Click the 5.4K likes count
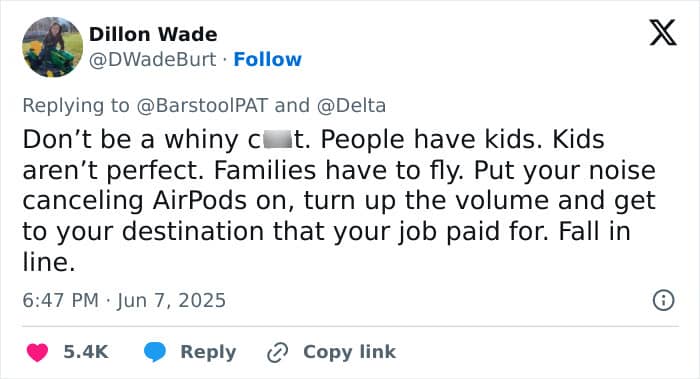This screenshot has width=700, height=379. tap(86, 352)
